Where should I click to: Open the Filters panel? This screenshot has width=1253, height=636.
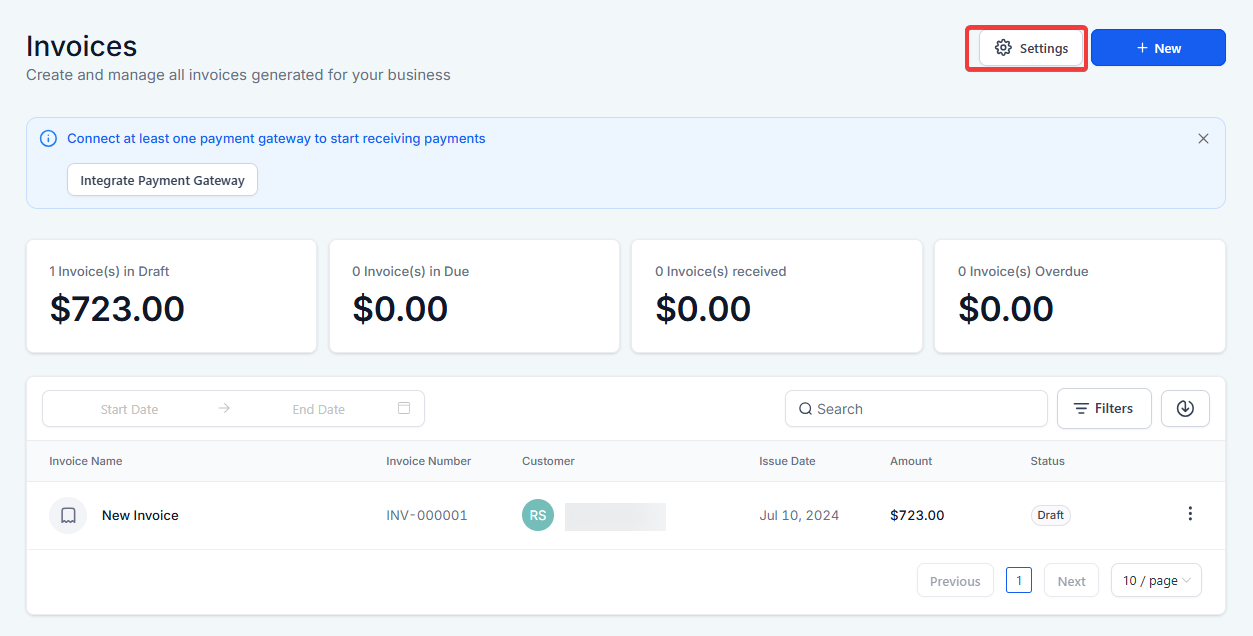1104,408
